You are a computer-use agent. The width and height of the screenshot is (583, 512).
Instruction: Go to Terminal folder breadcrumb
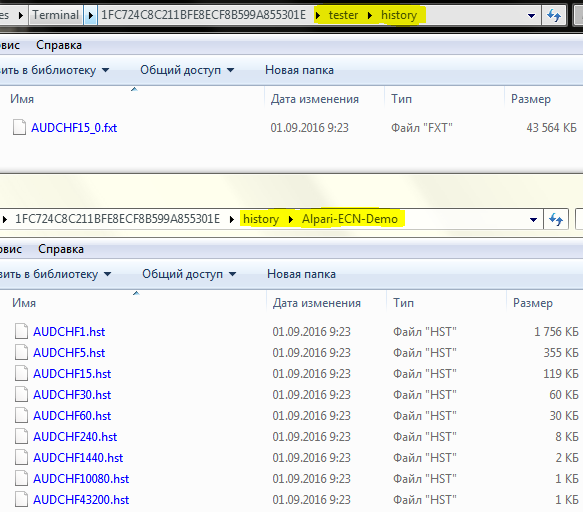tap(56, 15)
